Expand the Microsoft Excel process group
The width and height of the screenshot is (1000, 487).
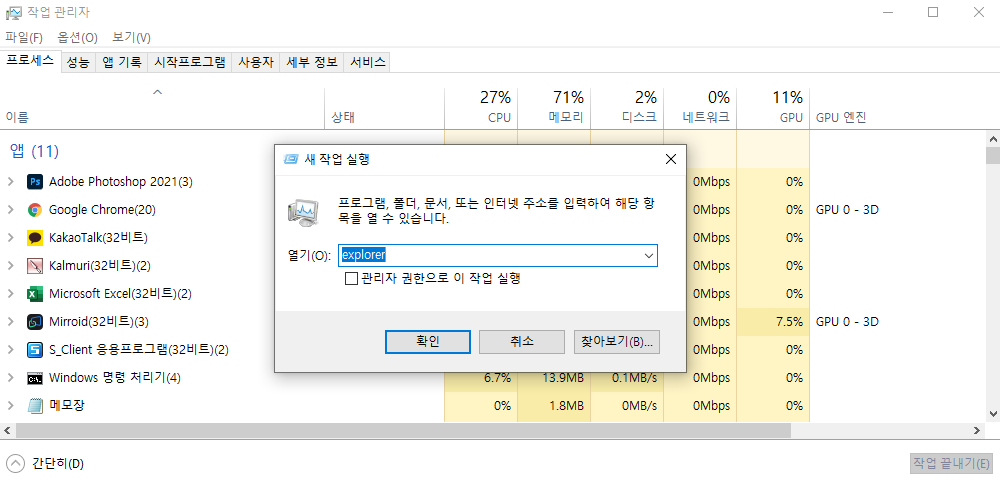pos(10,294)
